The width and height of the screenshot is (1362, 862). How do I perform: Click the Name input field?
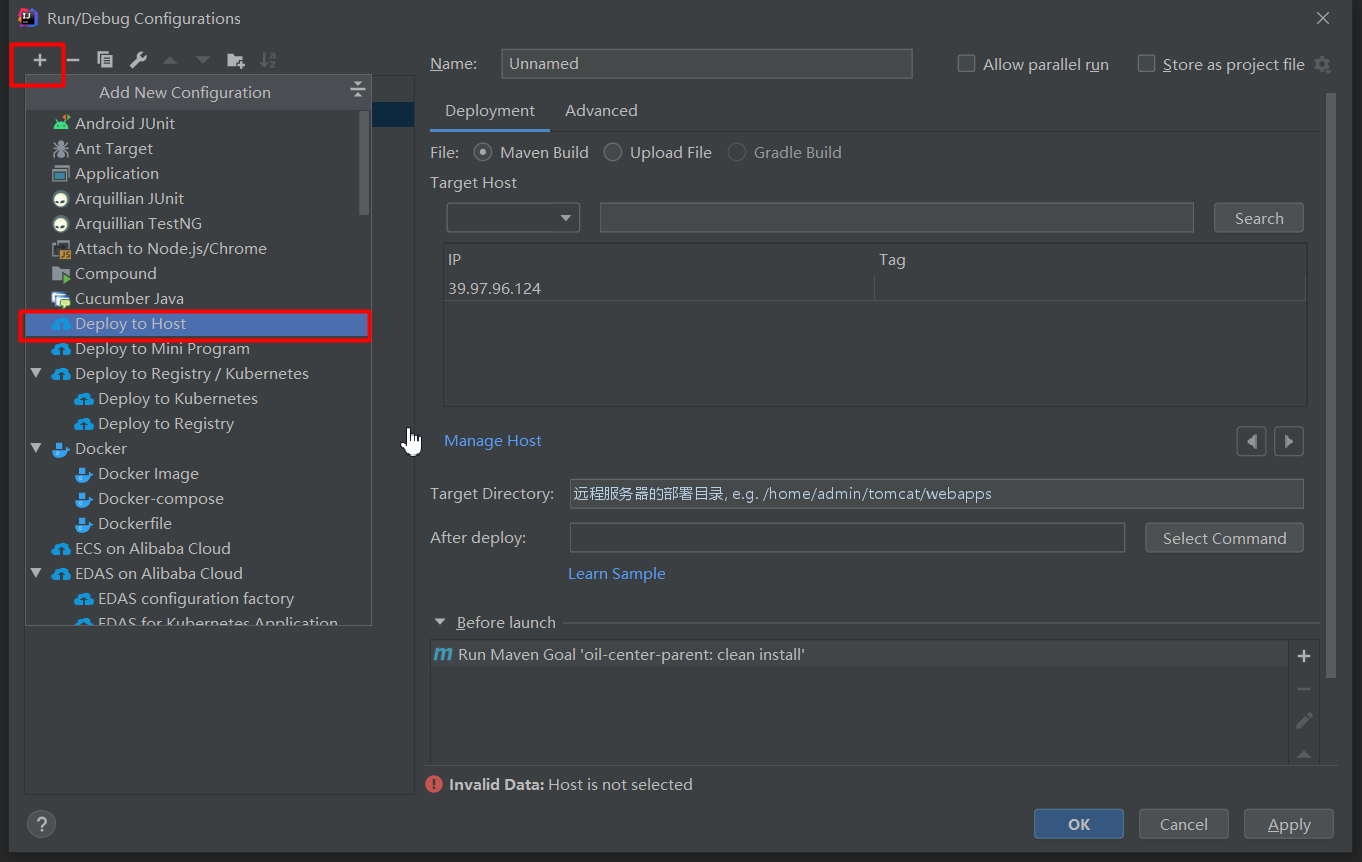[707, 63]
